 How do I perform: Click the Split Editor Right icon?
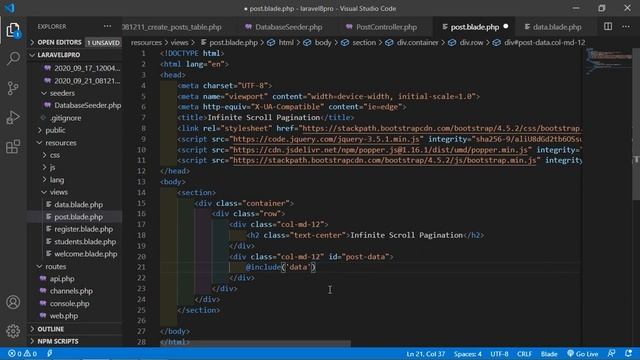click(x=608, y=27)
